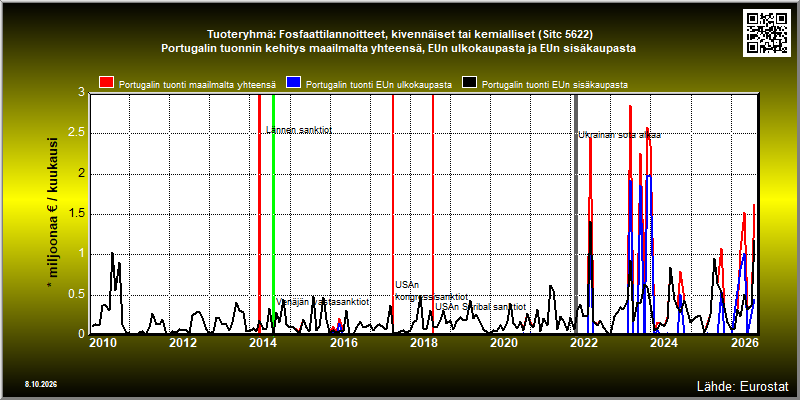Select legend label 'Portugalin tuonti EUn ulkokaupasta'
Screen dimensions: 800x400
[379, 85]
